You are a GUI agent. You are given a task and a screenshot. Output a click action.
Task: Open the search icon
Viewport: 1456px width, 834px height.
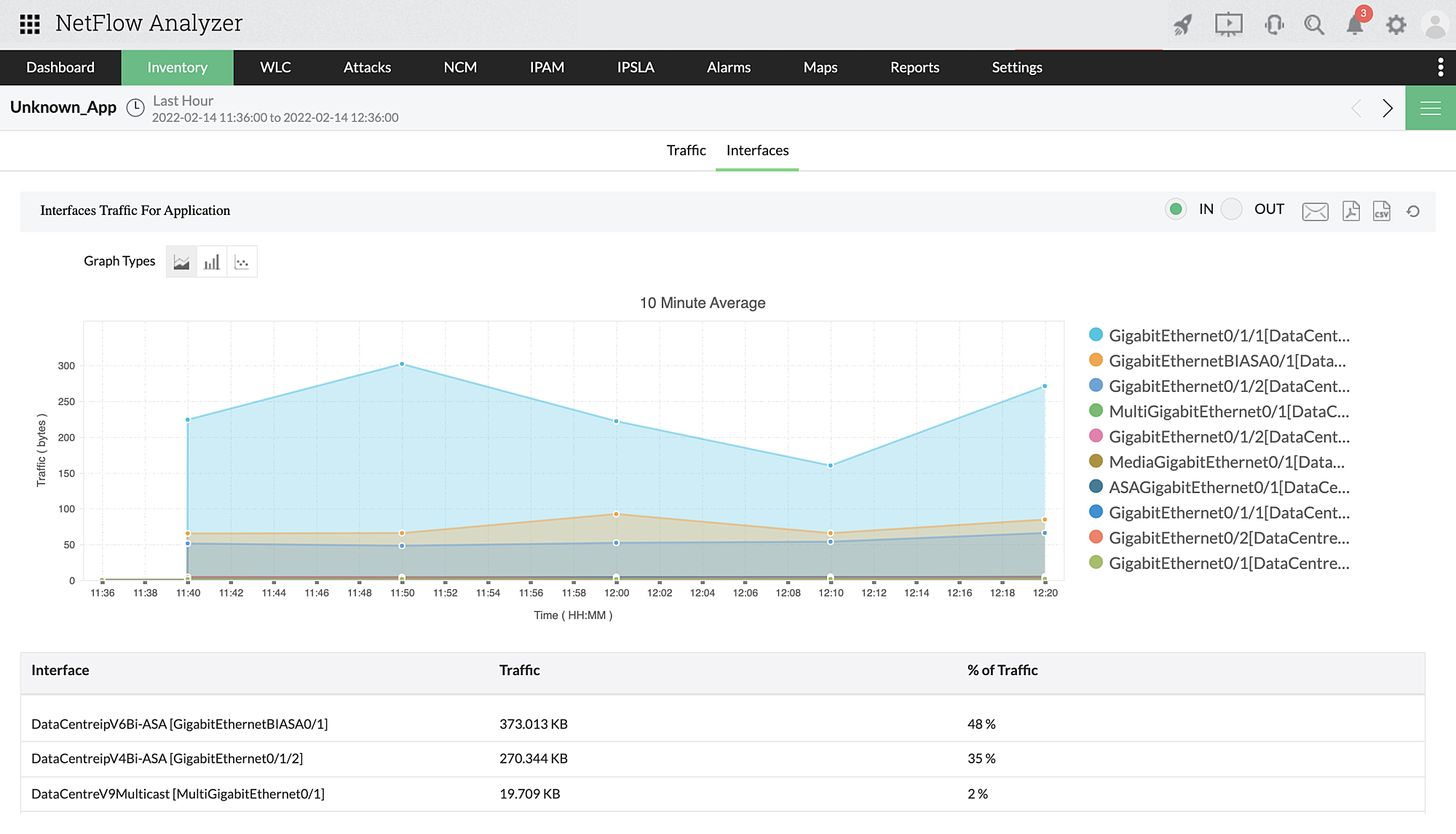[x=1314, y=24]
